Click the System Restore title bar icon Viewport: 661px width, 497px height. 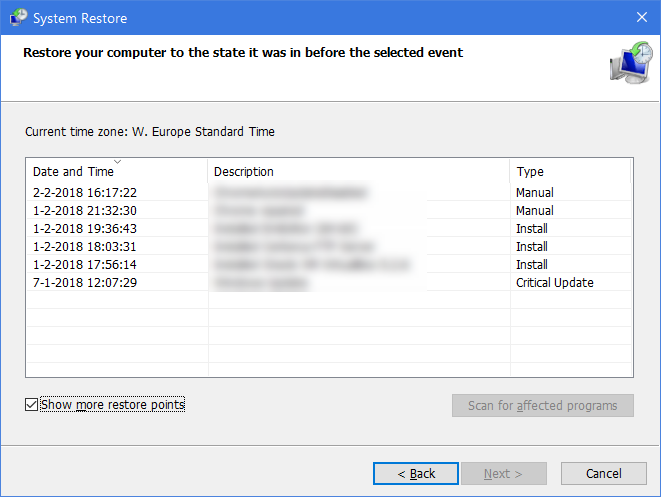[x=19, y=17]
